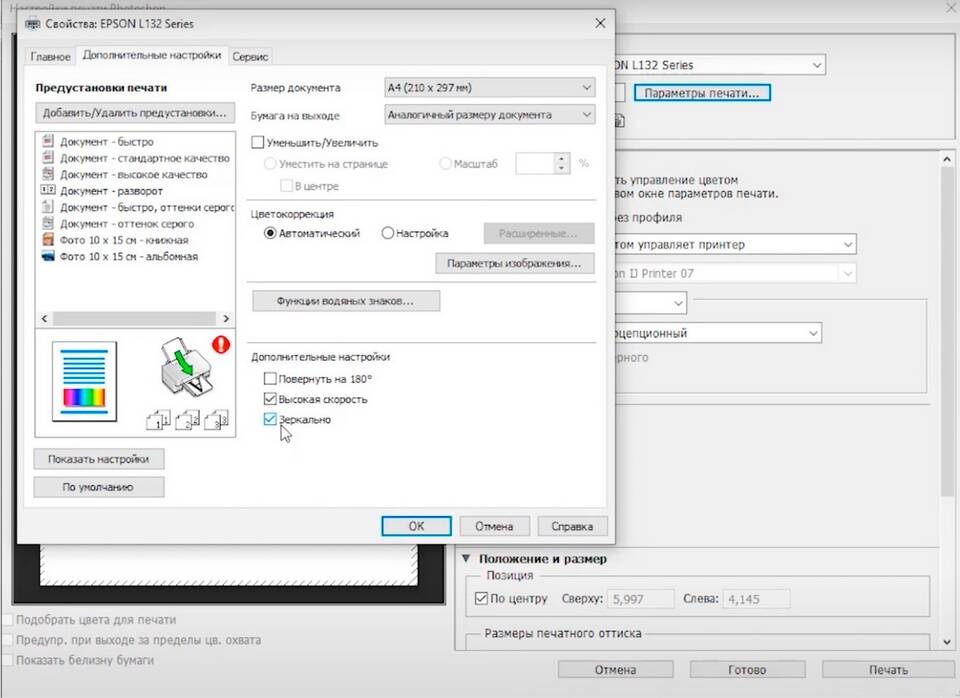Screen dimensions: 960x698
Task: Click the 'Документ - стандартное качество' preset icon
Action: [48, 158]
